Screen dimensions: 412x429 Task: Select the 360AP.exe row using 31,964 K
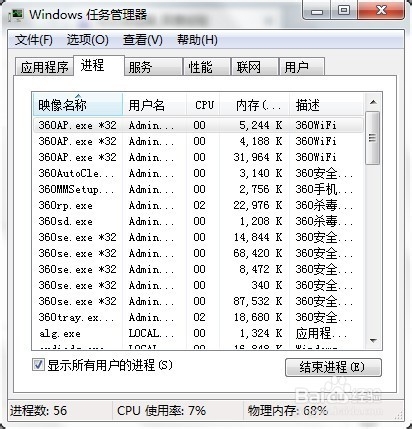(198, 157)
